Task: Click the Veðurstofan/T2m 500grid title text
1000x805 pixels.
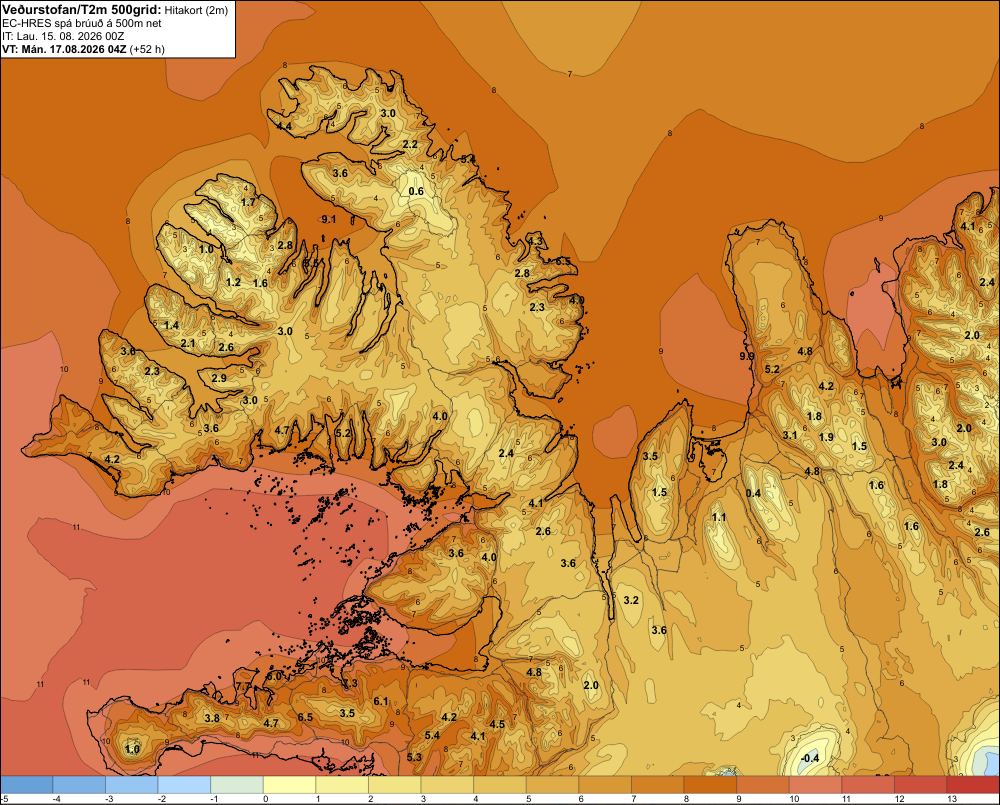Action: click(82, 10)
